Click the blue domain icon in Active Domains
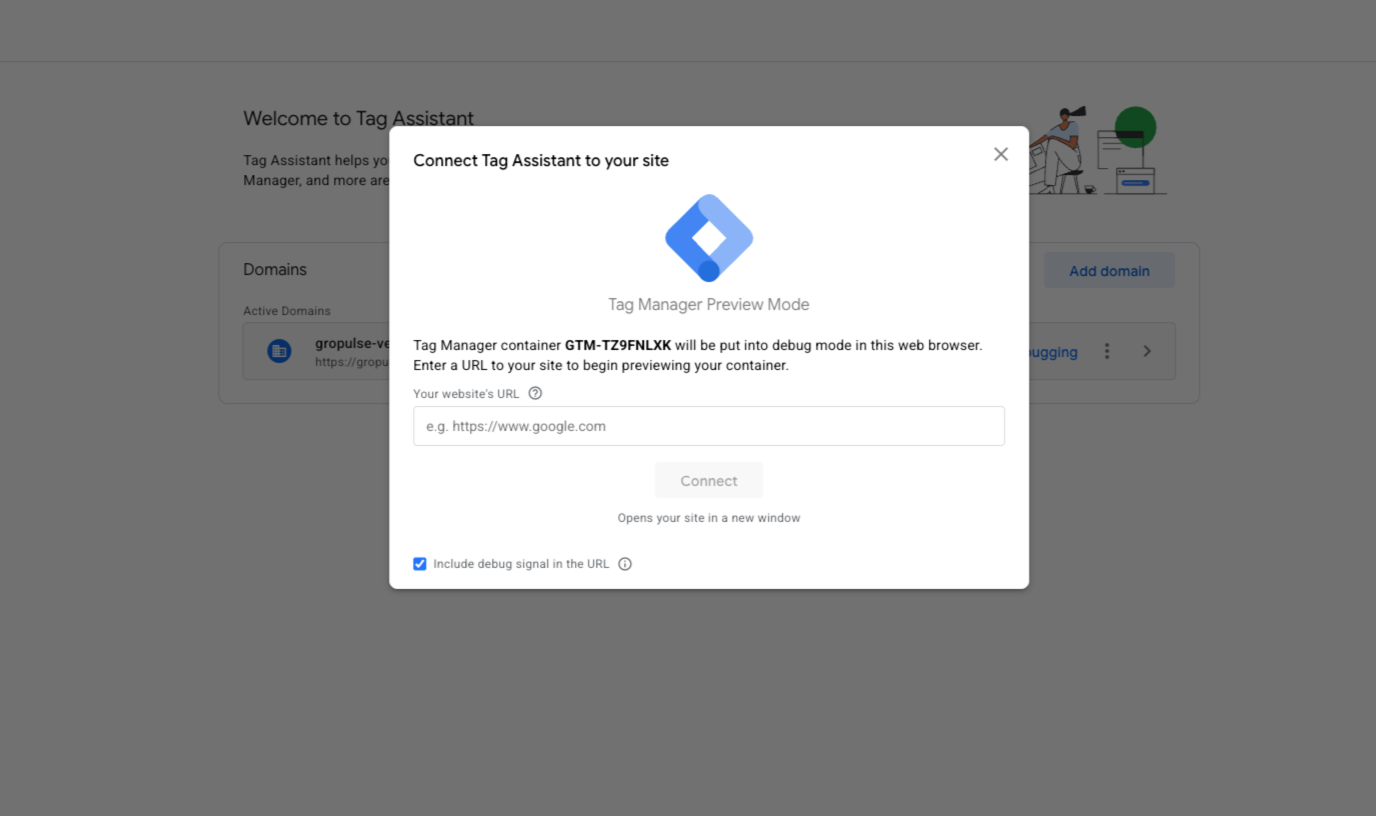The image size is (1376, 816). click(x=279, y=351)
